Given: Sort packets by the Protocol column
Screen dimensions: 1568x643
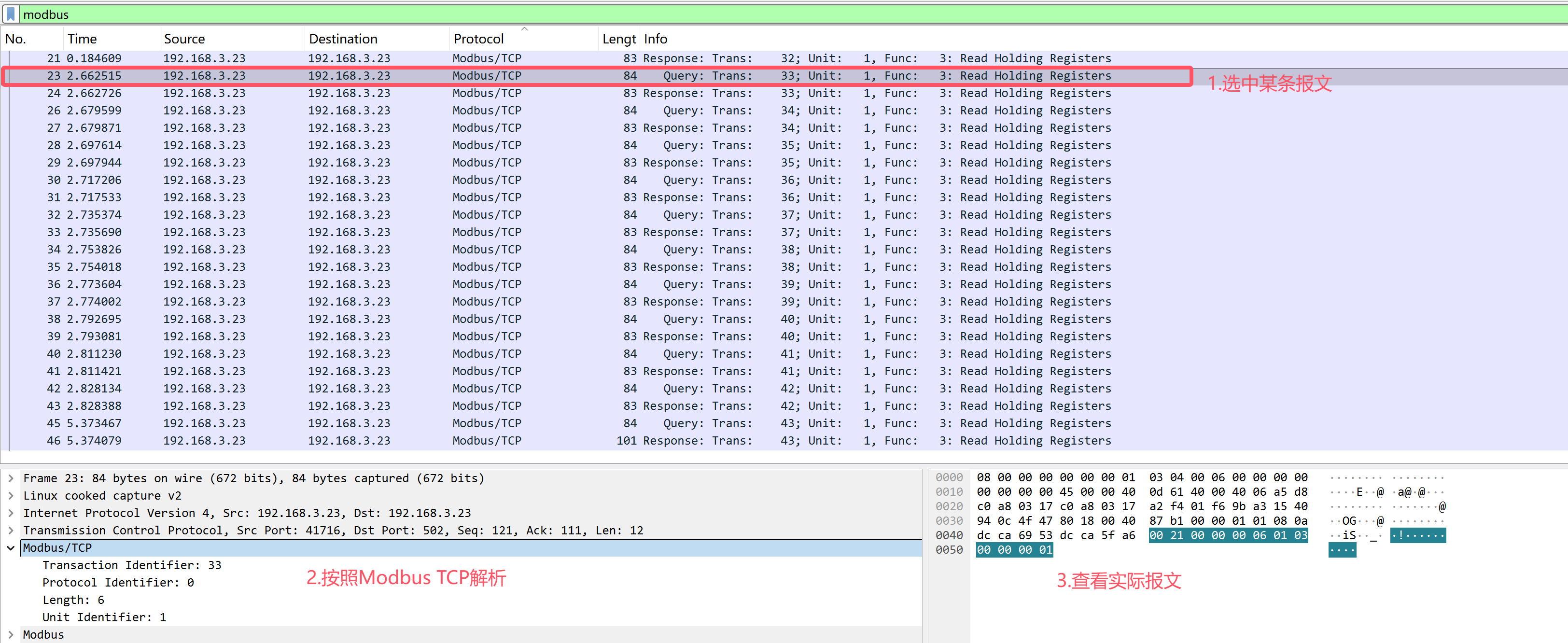Looking at the screenshot, I should [523, 39].
